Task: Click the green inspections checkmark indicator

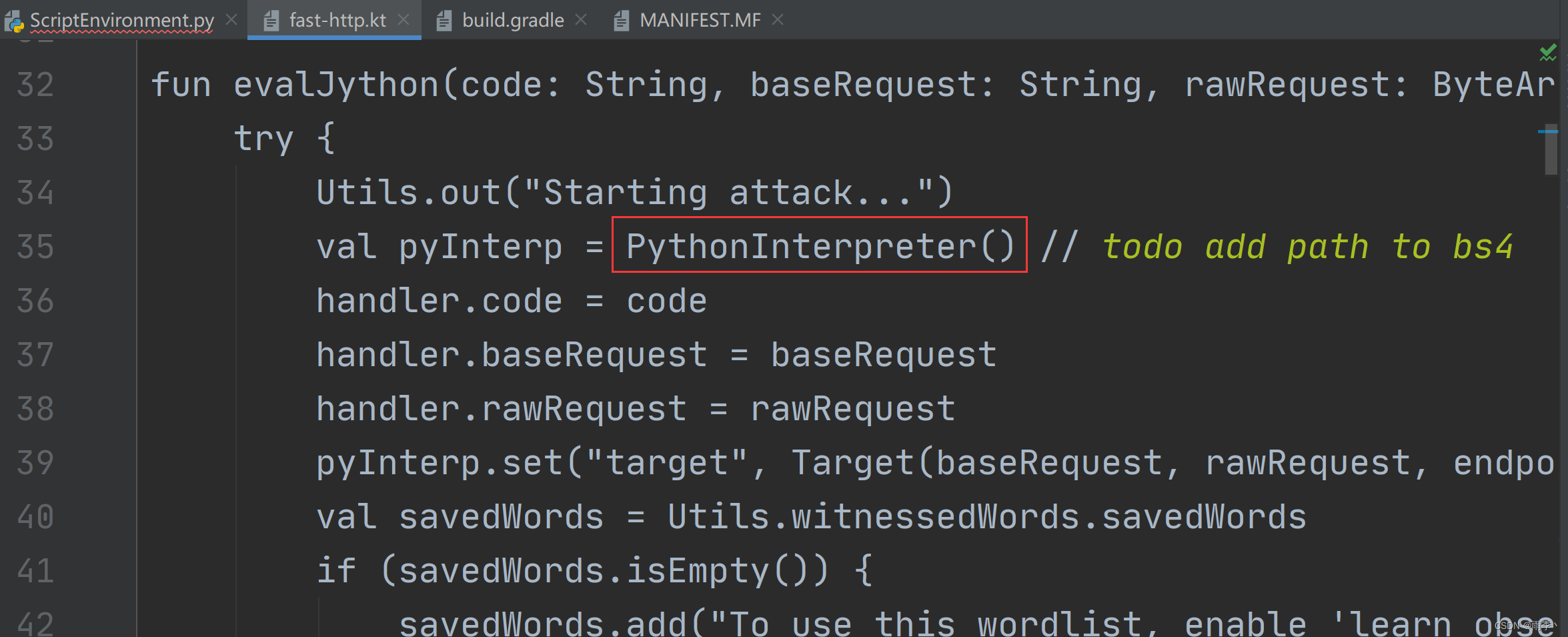Action: click(1548, 51)
